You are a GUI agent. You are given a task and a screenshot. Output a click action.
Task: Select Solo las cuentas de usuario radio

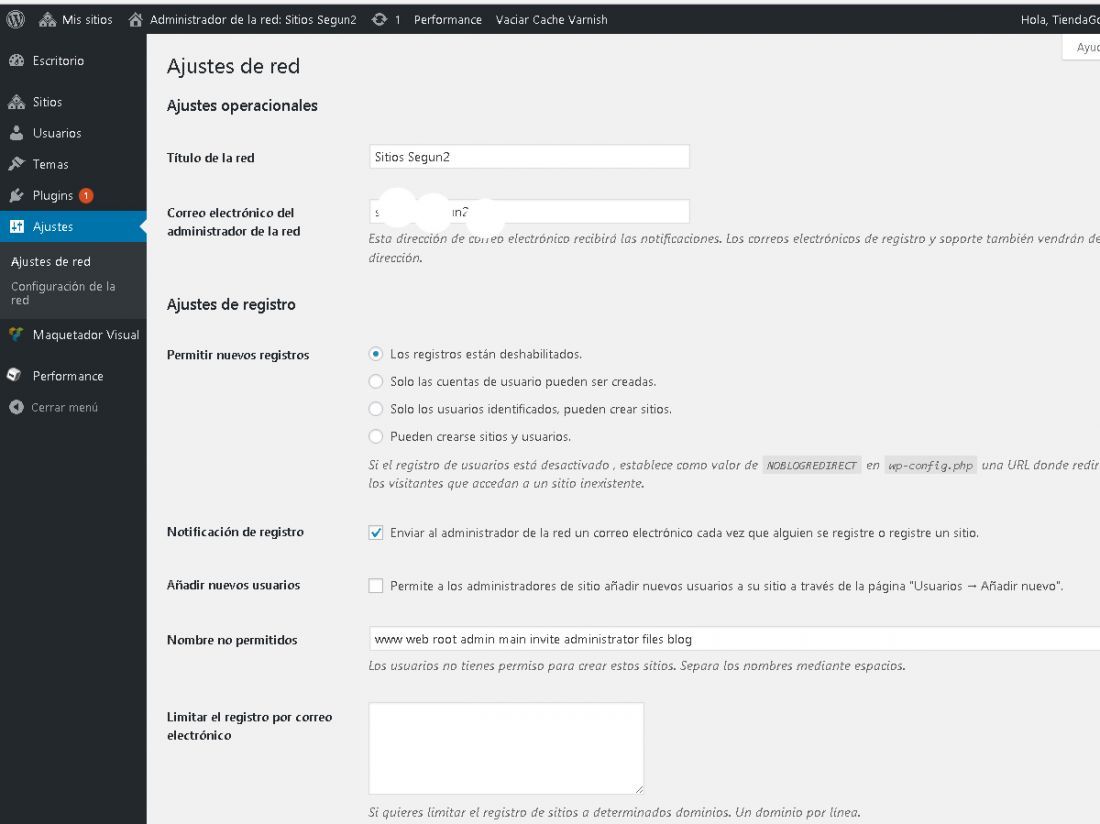click(376, 381)
